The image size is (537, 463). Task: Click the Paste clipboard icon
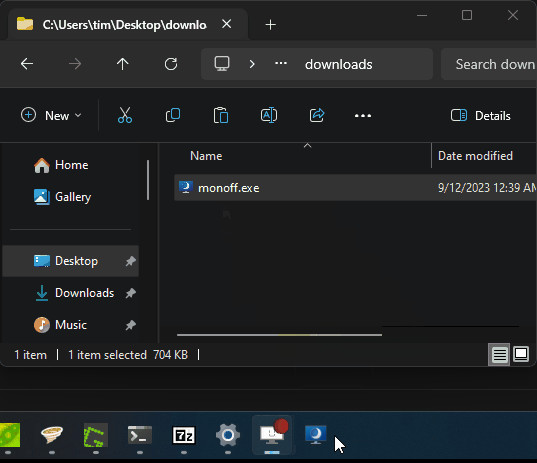coord(221,115)
